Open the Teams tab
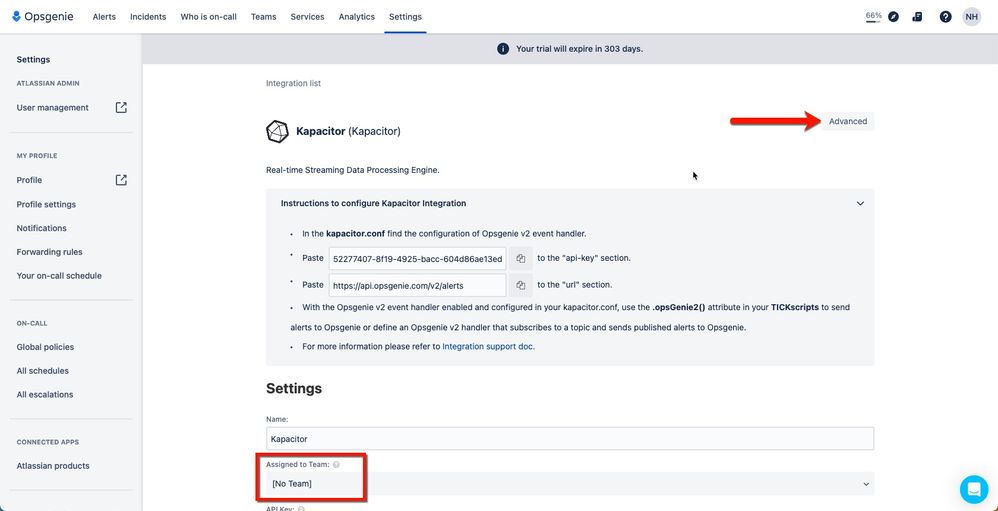The width and height of the screenshot is (998, 511). [x=264, y=17]
